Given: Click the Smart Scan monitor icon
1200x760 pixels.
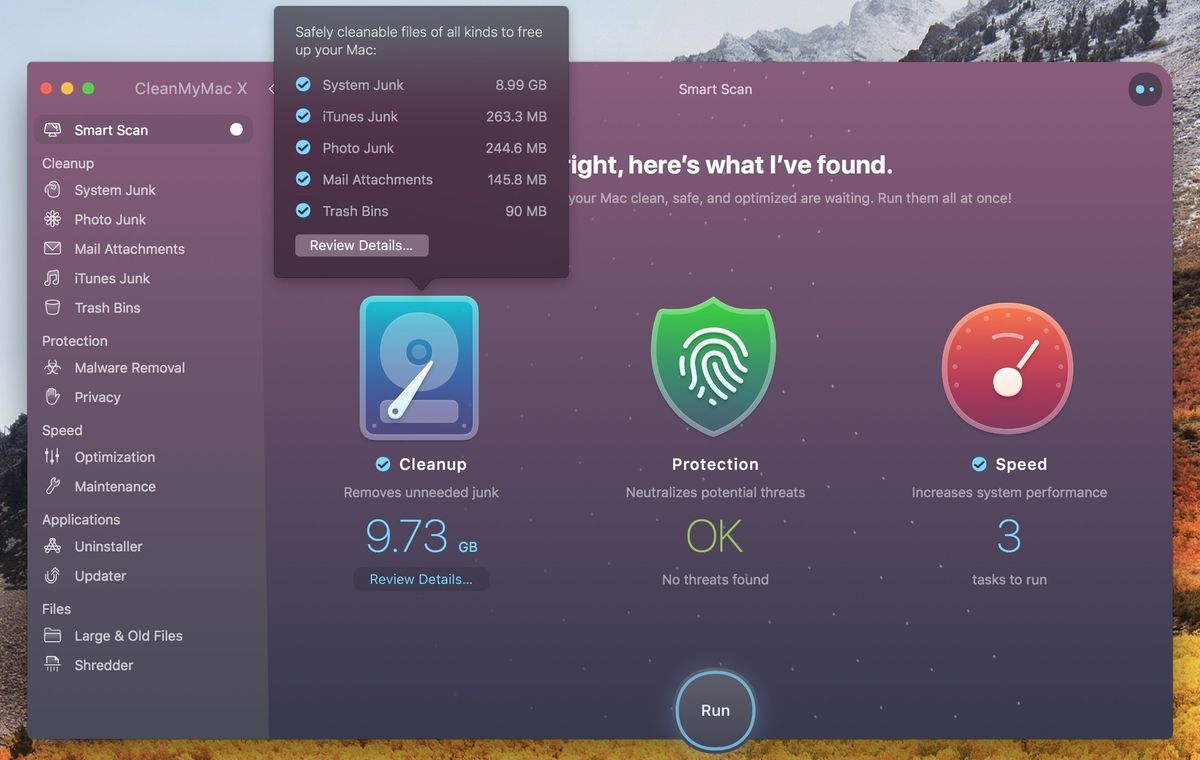Looking at the screenshot, I should (53, 130).
